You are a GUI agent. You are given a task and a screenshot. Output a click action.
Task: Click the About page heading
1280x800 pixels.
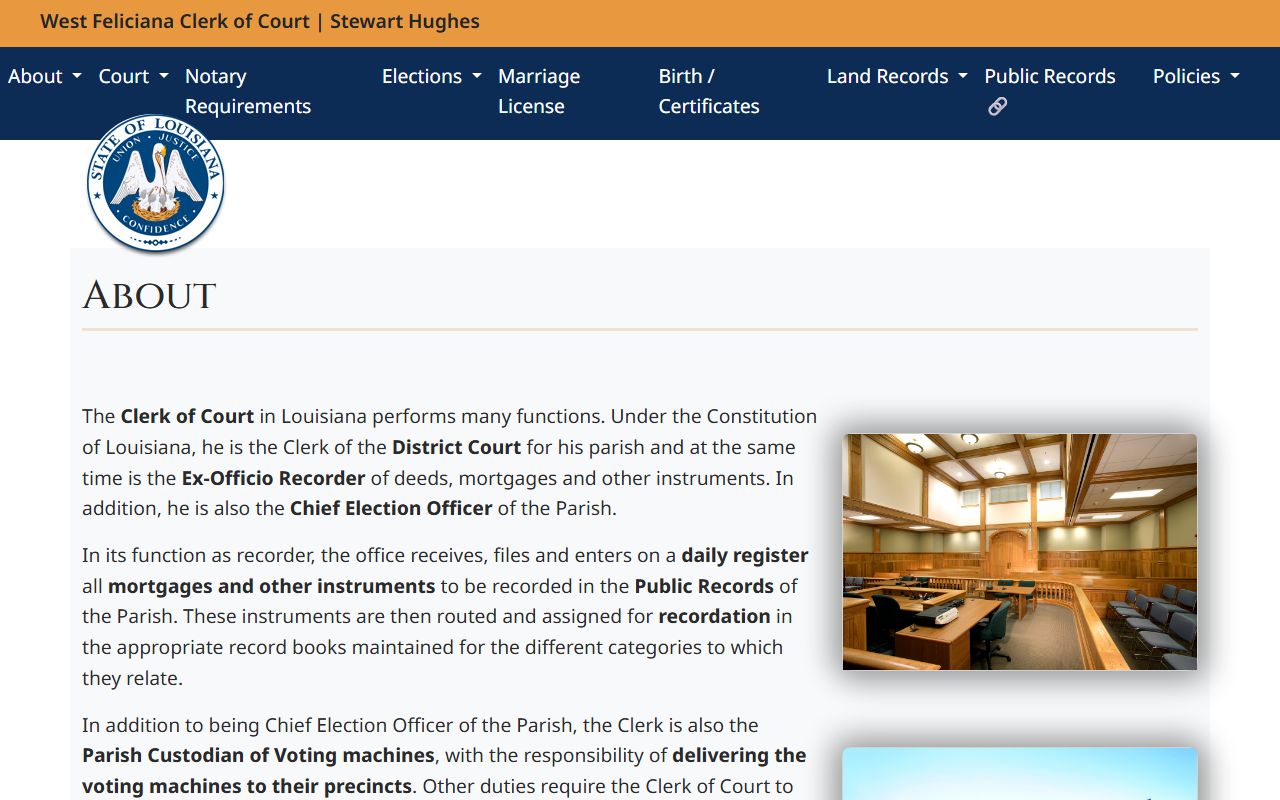[x=149, y=296]
